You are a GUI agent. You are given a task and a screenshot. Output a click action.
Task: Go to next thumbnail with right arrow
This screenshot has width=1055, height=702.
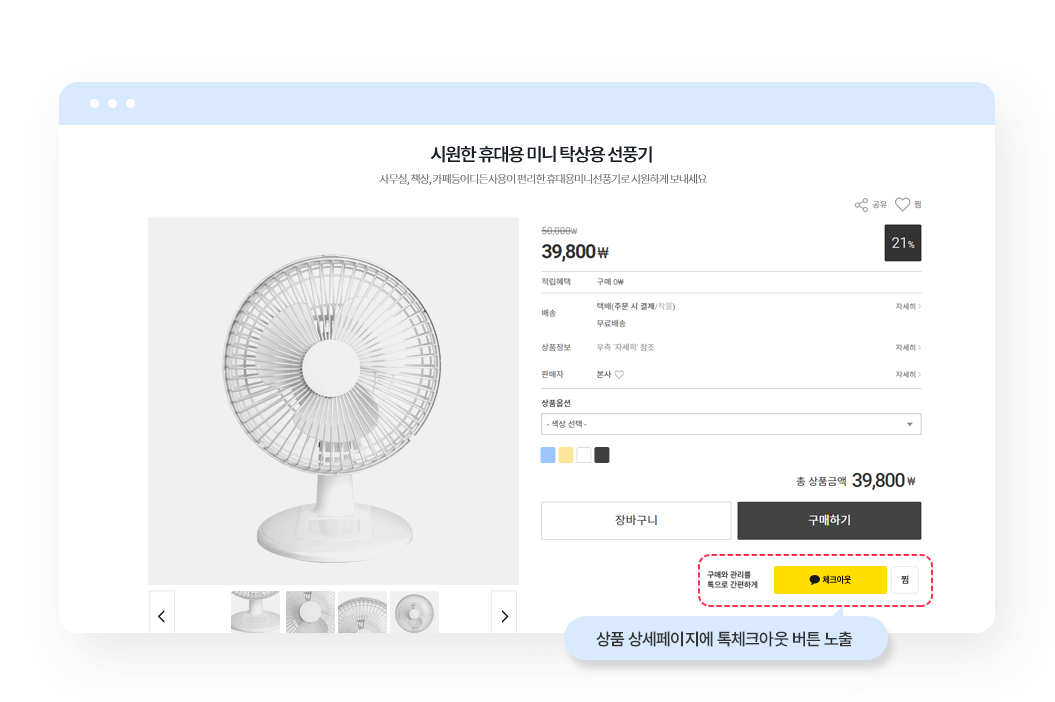pyautogui.click(x=504, y=613)
